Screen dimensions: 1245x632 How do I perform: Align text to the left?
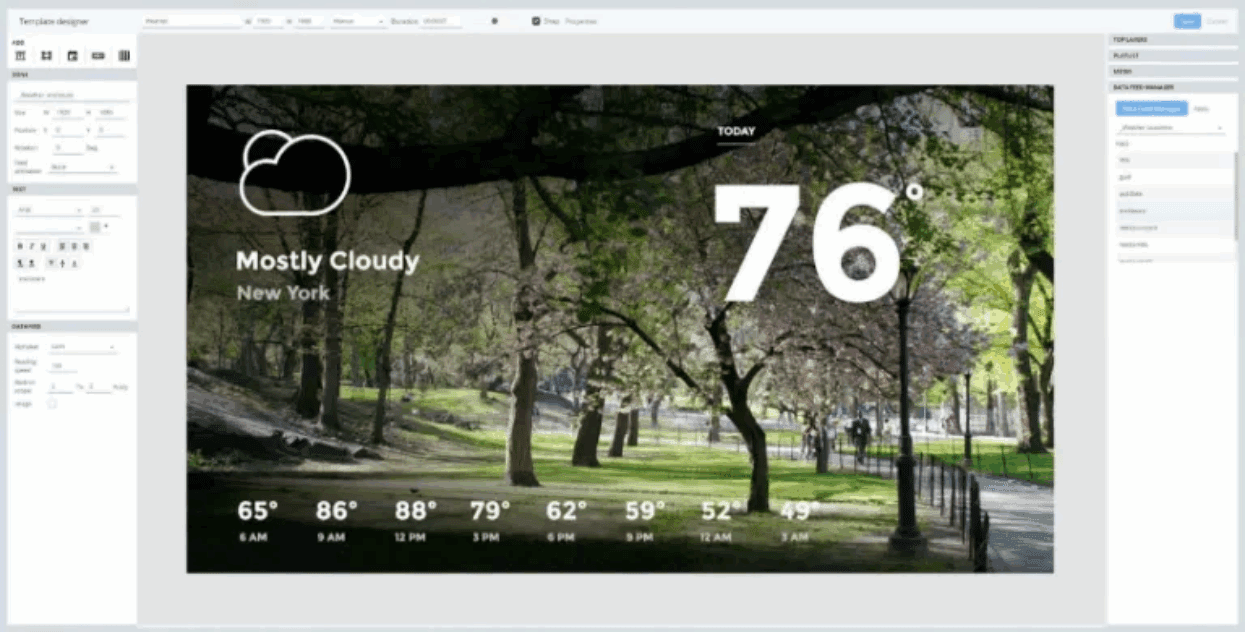(60, 245)
